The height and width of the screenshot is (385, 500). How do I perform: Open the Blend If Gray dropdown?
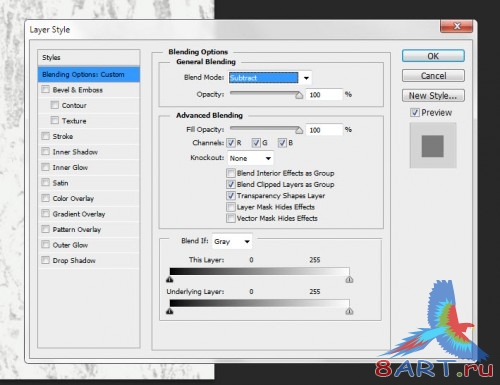point(232,241)
